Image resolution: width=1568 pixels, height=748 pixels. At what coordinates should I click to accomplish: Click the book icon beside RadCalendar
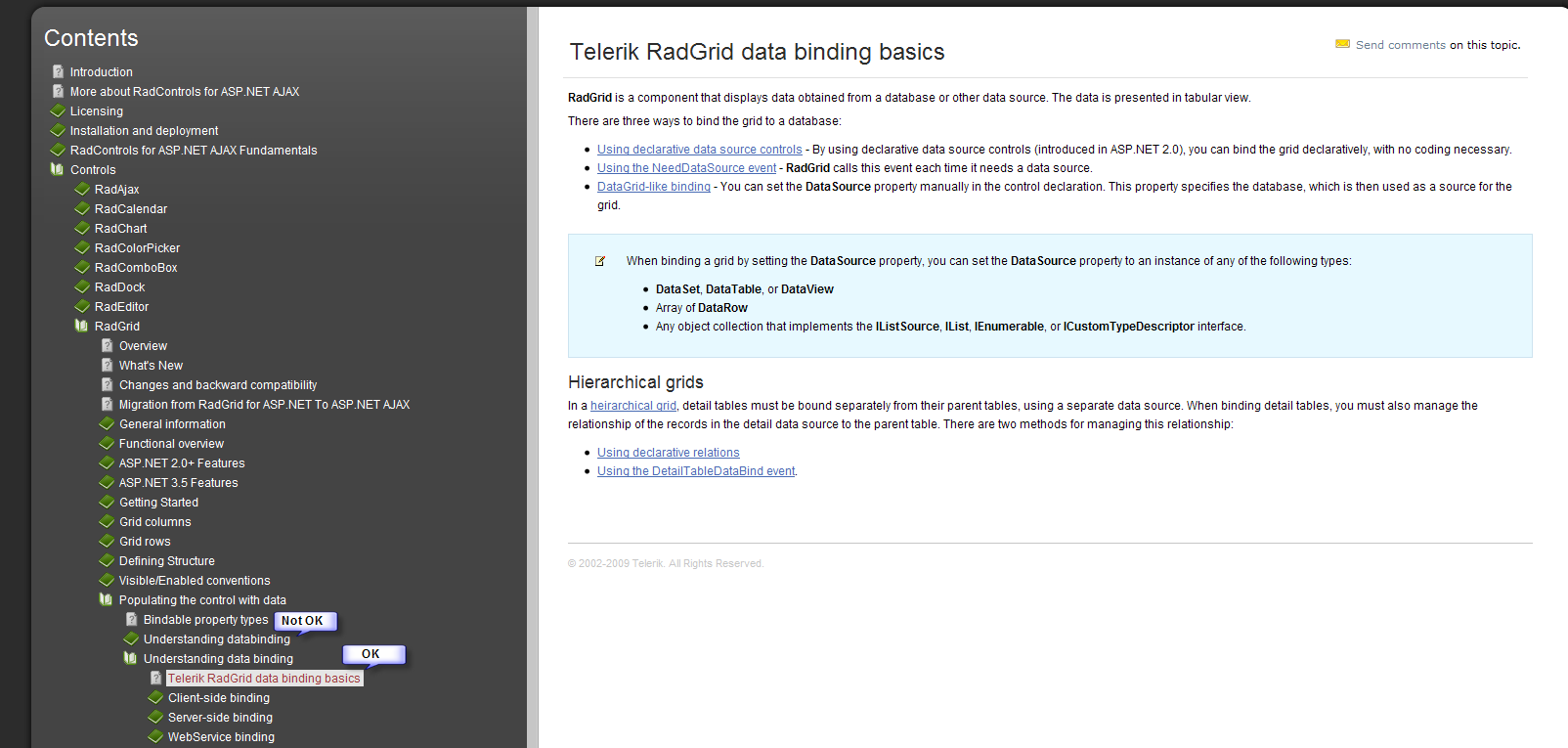[82, 208]
